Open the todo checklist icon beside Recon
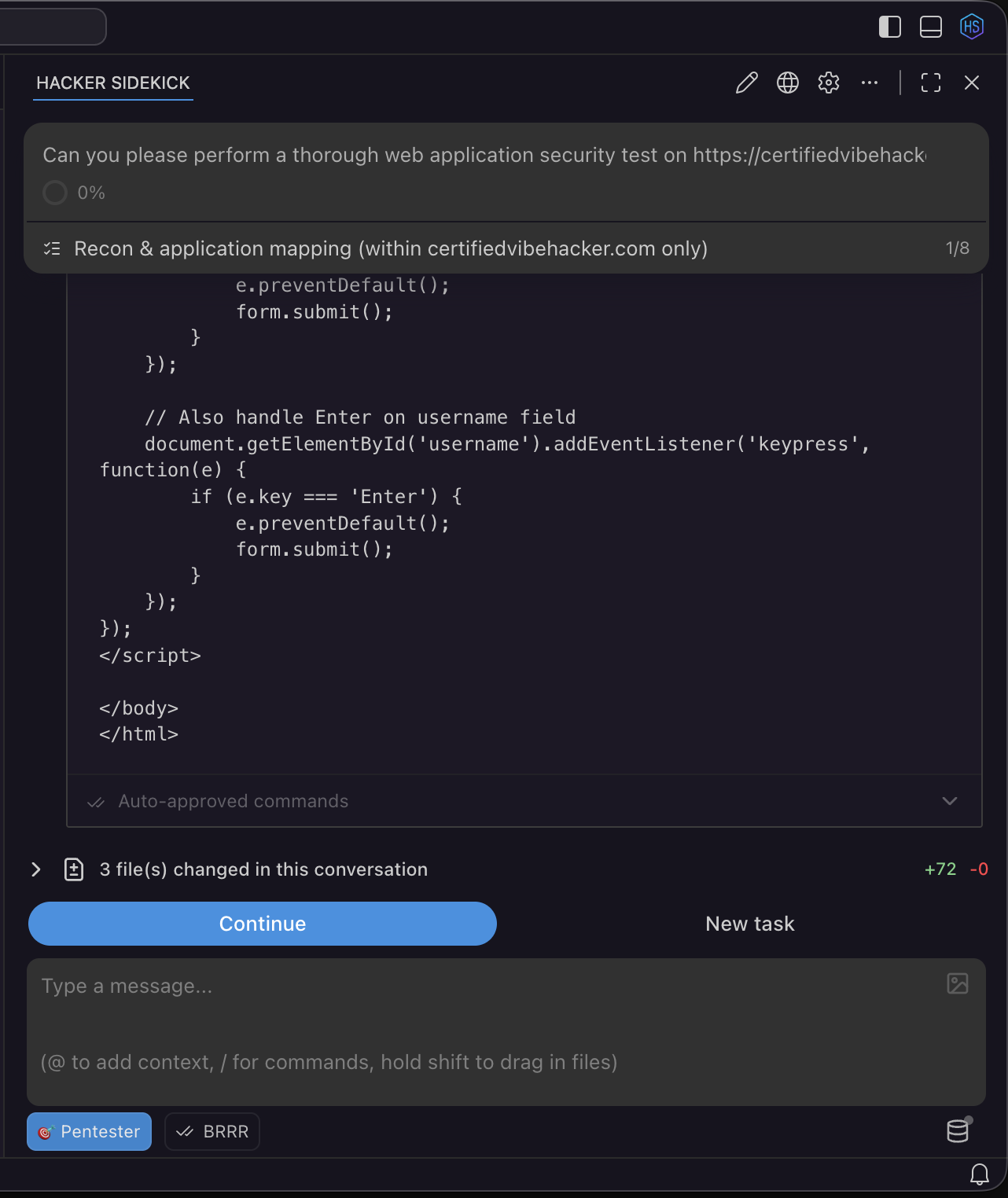1008x1198 pixels. [x=52, y=248]
